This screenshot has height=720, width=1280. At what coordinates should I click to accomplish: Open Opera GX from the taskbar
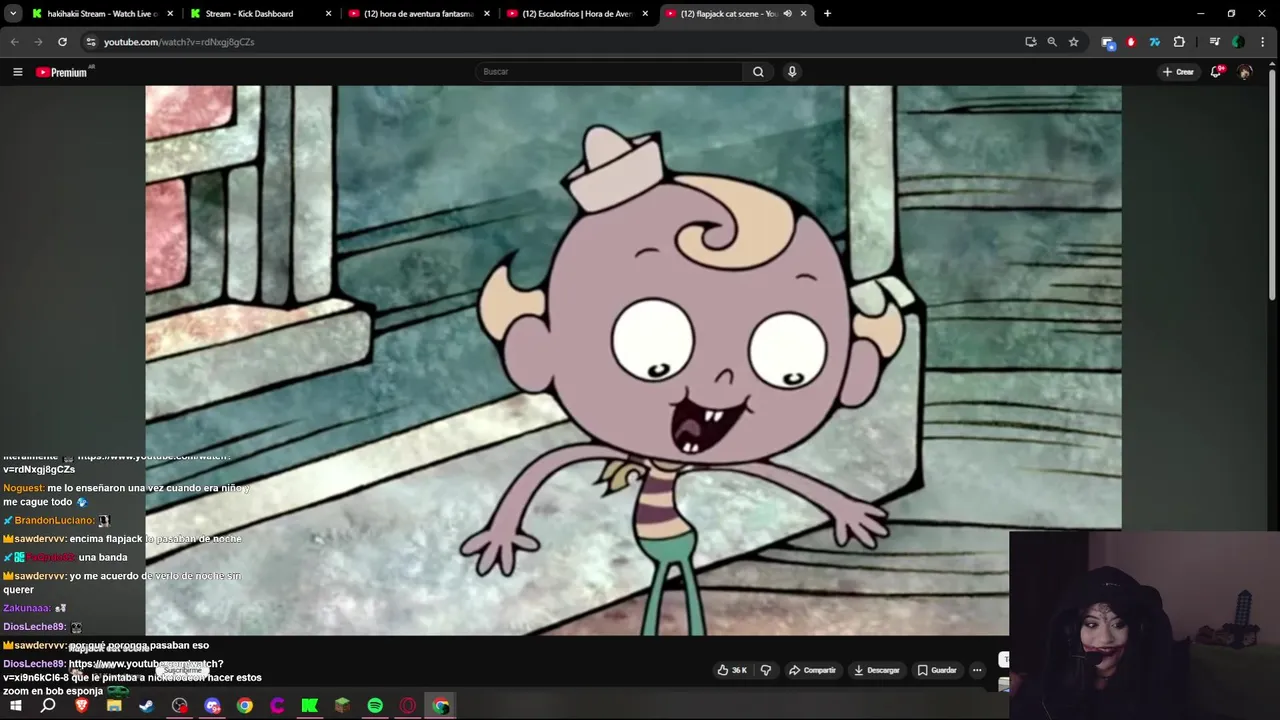tap(408, 706)
